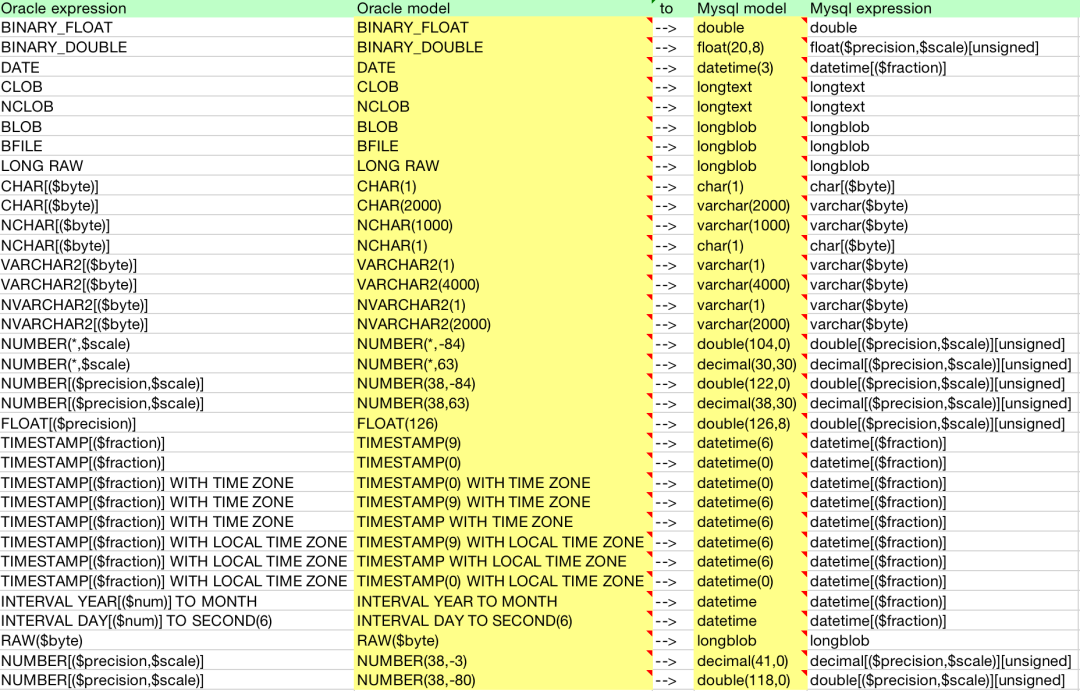Click the Oracle expression cell RAW($byte)

(176, 641)
